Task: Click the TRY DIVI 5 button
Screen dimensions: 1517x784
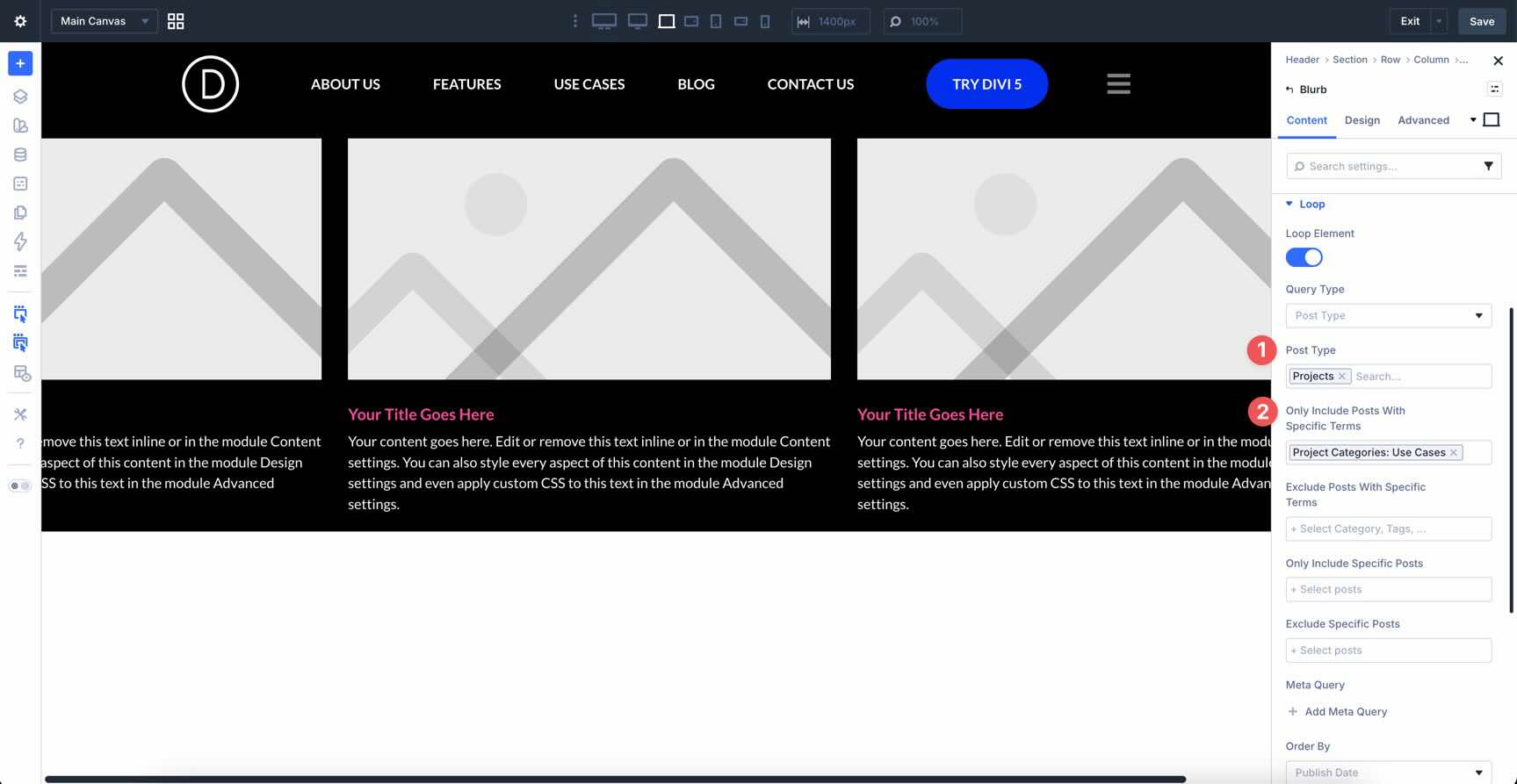Action: pos(986,84)
